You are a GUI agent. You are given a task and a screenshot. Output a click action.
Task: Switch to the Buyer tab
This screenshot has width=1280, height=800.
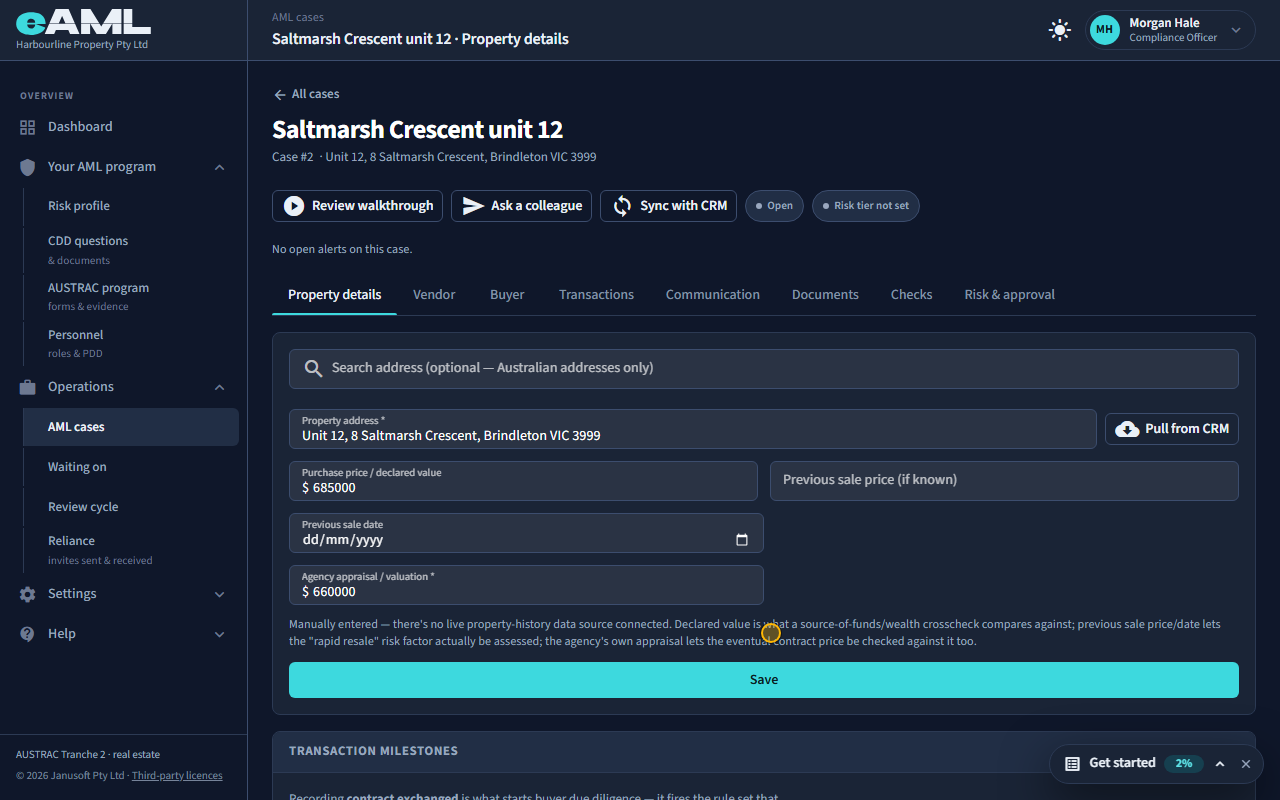507,295
